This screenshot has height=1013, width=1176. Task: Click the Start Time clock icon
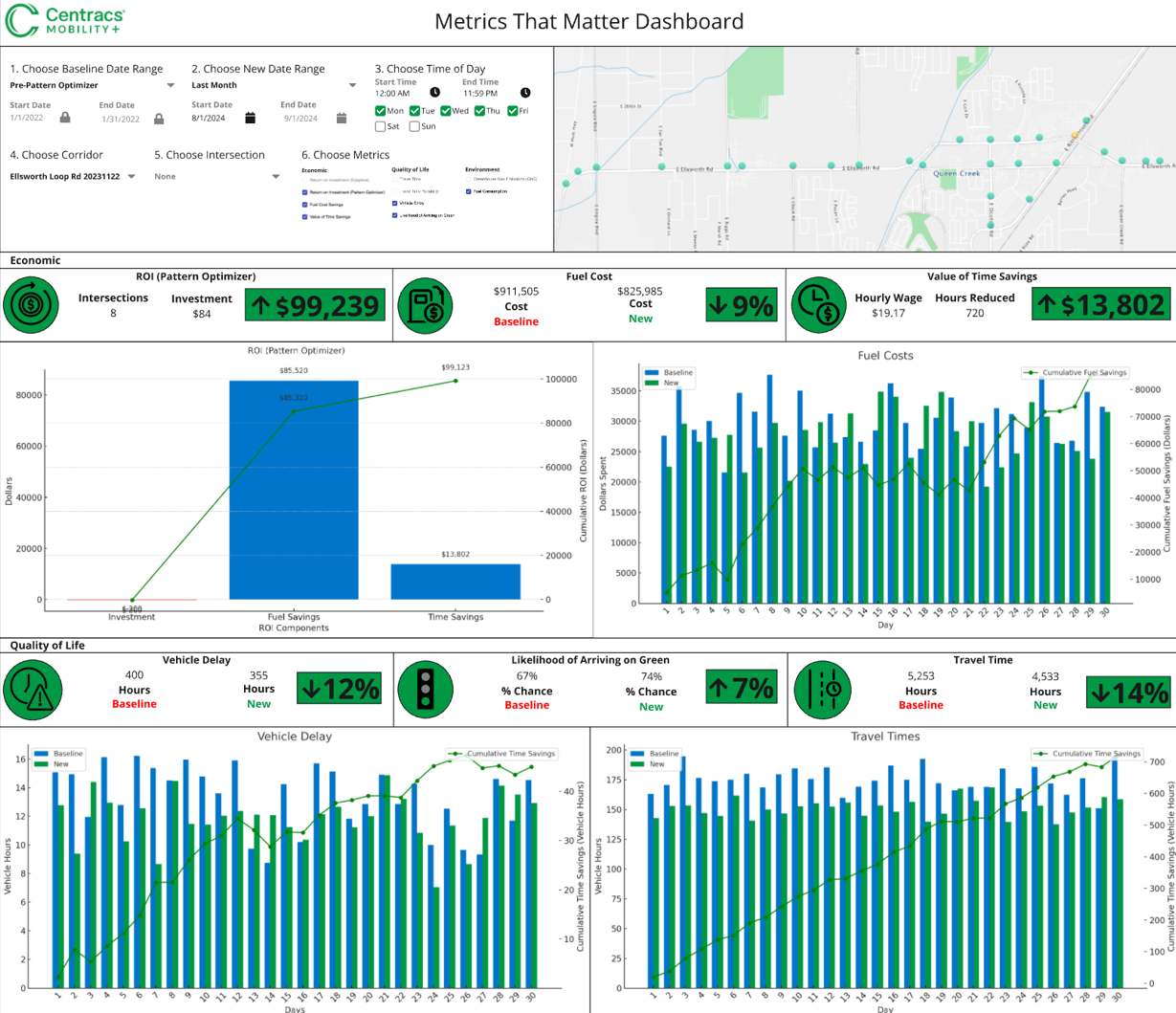(x=434, y=93)
